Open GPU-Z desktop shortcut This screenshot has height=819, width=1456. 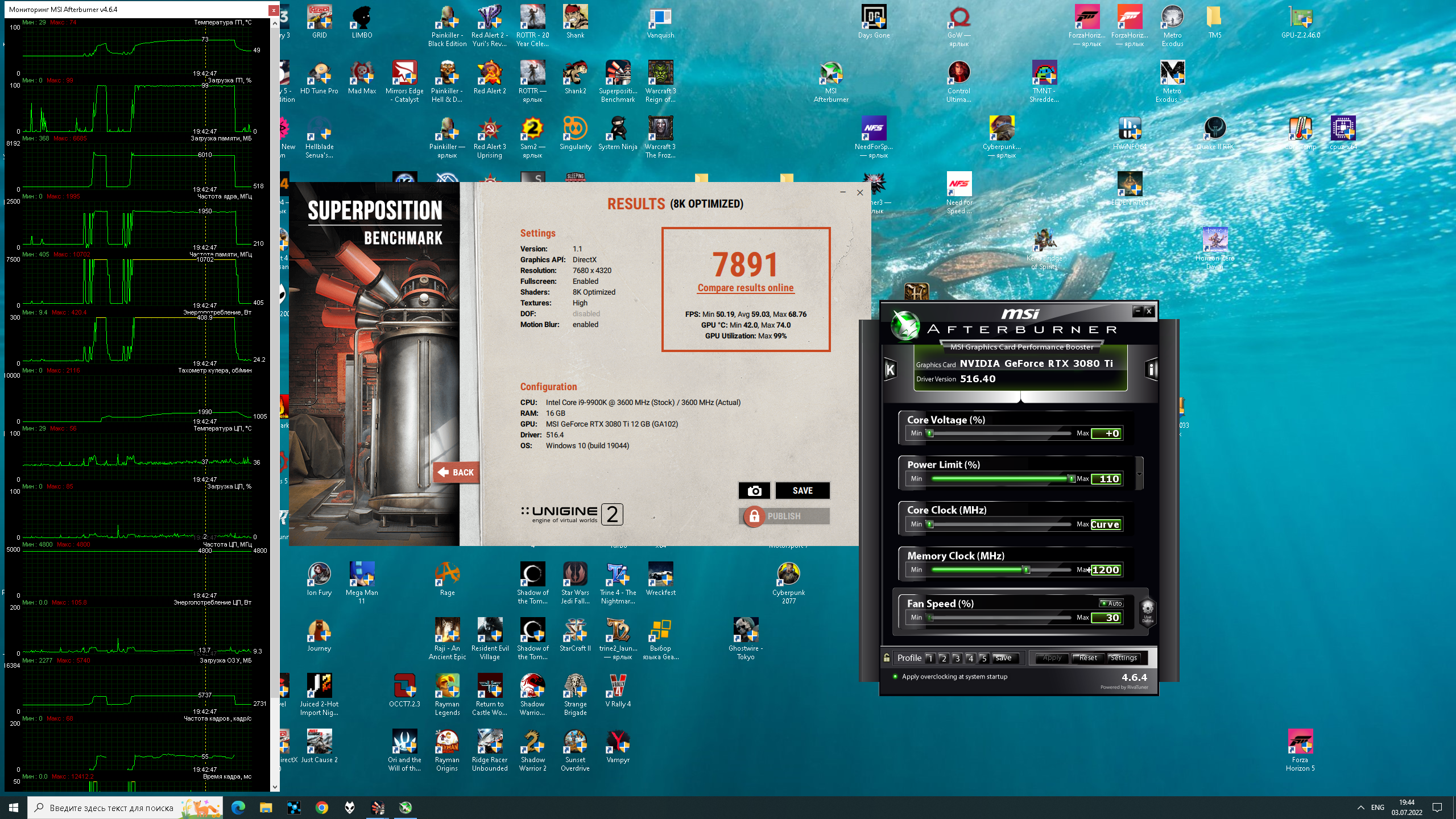click(1300, 23)
